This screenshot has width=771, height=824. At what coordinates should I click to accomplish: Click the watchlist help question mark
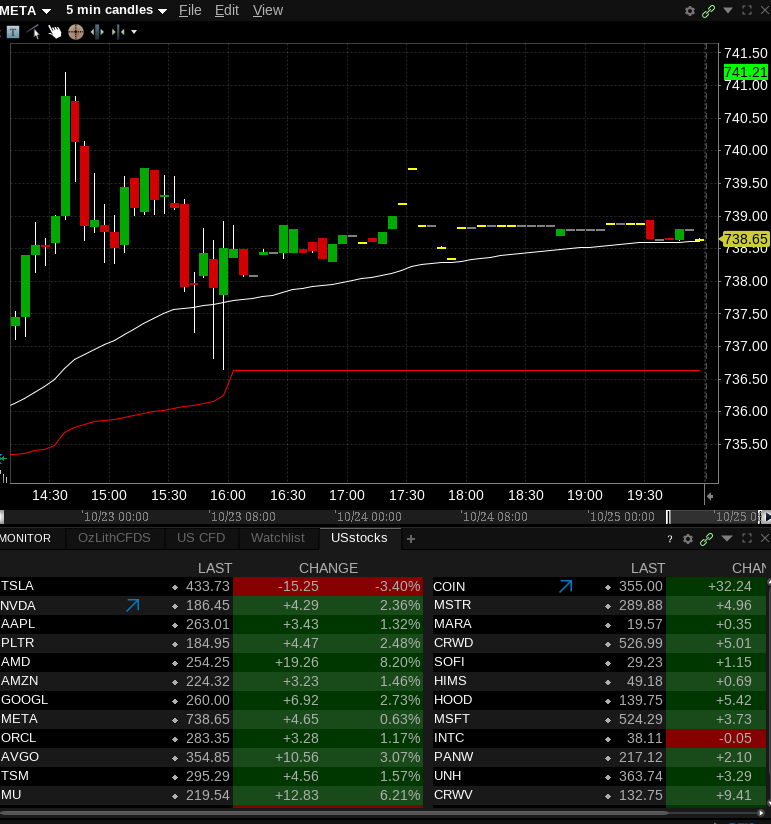click(x=670, y=539)
